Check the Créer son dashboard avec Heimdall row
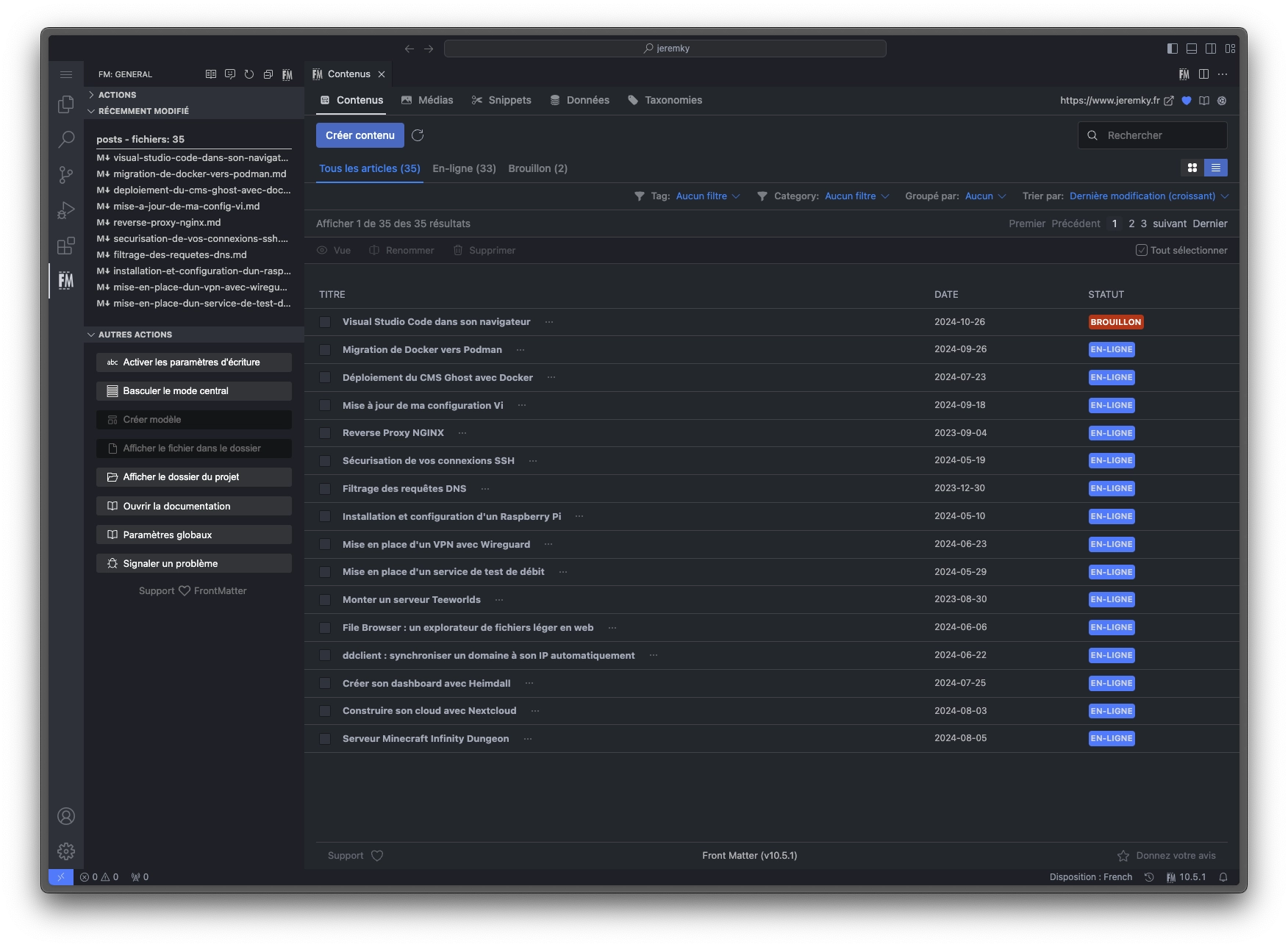This screenshot has width=1288, height=947. (x=325, y=684)
